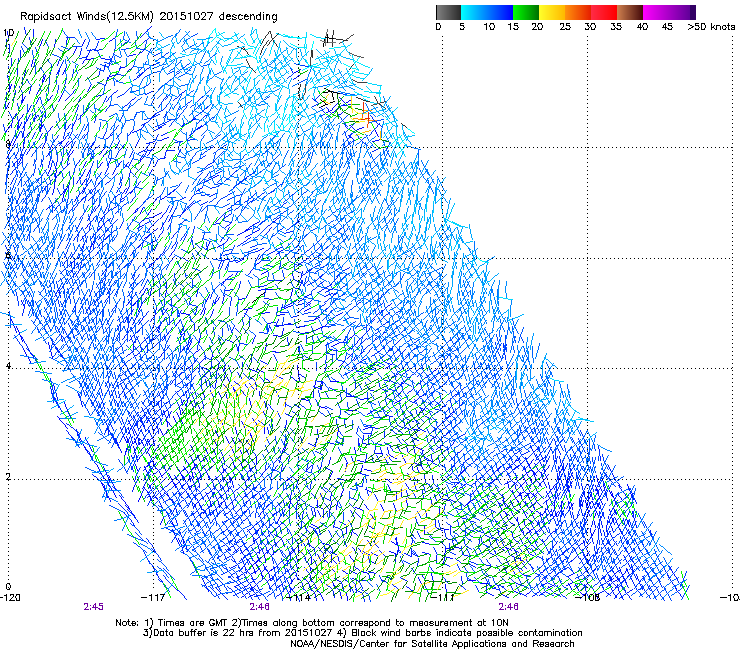The height and width of the screenshot is (650, 740).
Task: Click the green 15-20 knots legend swatch
Action: click(526, 12)
